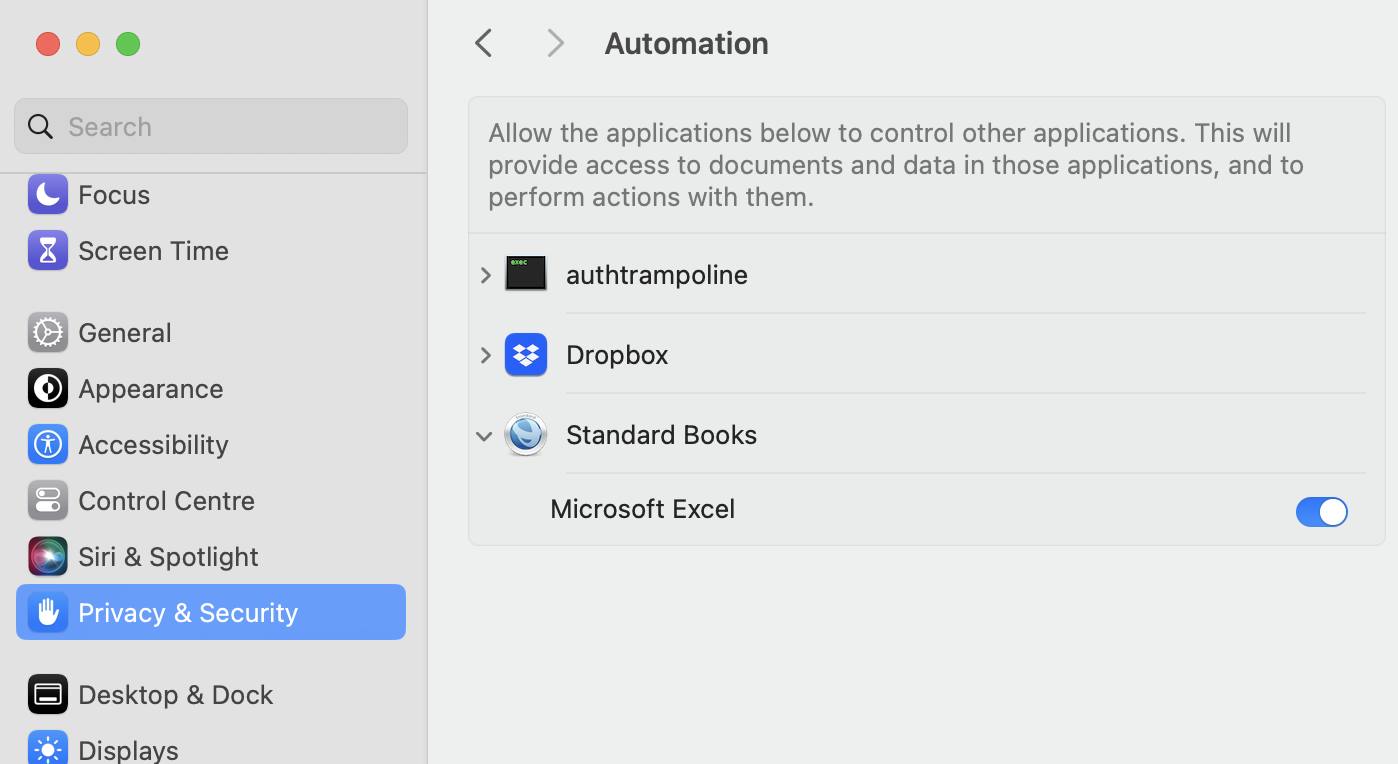This screenshot has width=1398, height=764.
Task: Expand the authtrampoline row
Action: click(485, 274)
